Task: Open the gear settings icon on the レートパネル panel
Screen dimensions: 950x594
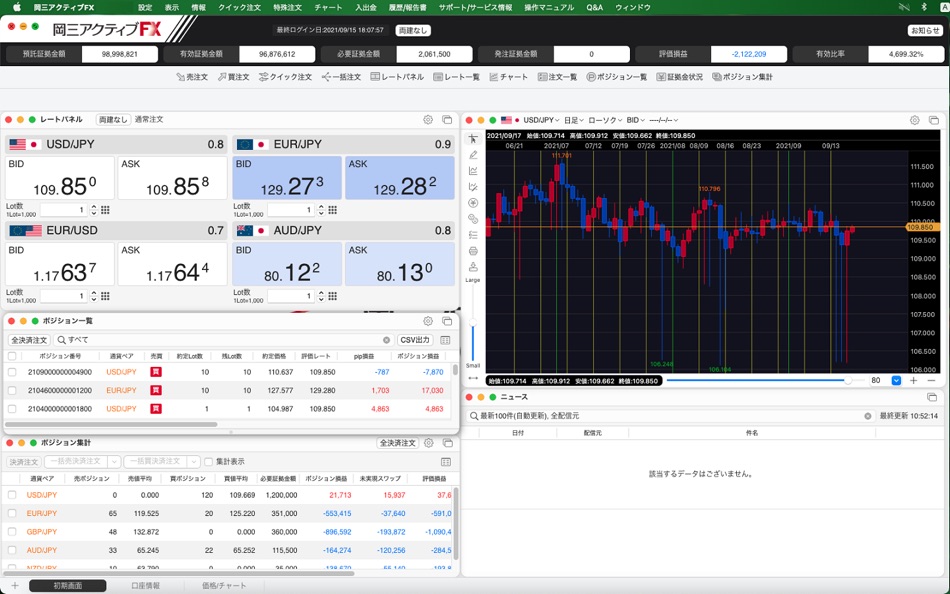Action: [428, 117]
